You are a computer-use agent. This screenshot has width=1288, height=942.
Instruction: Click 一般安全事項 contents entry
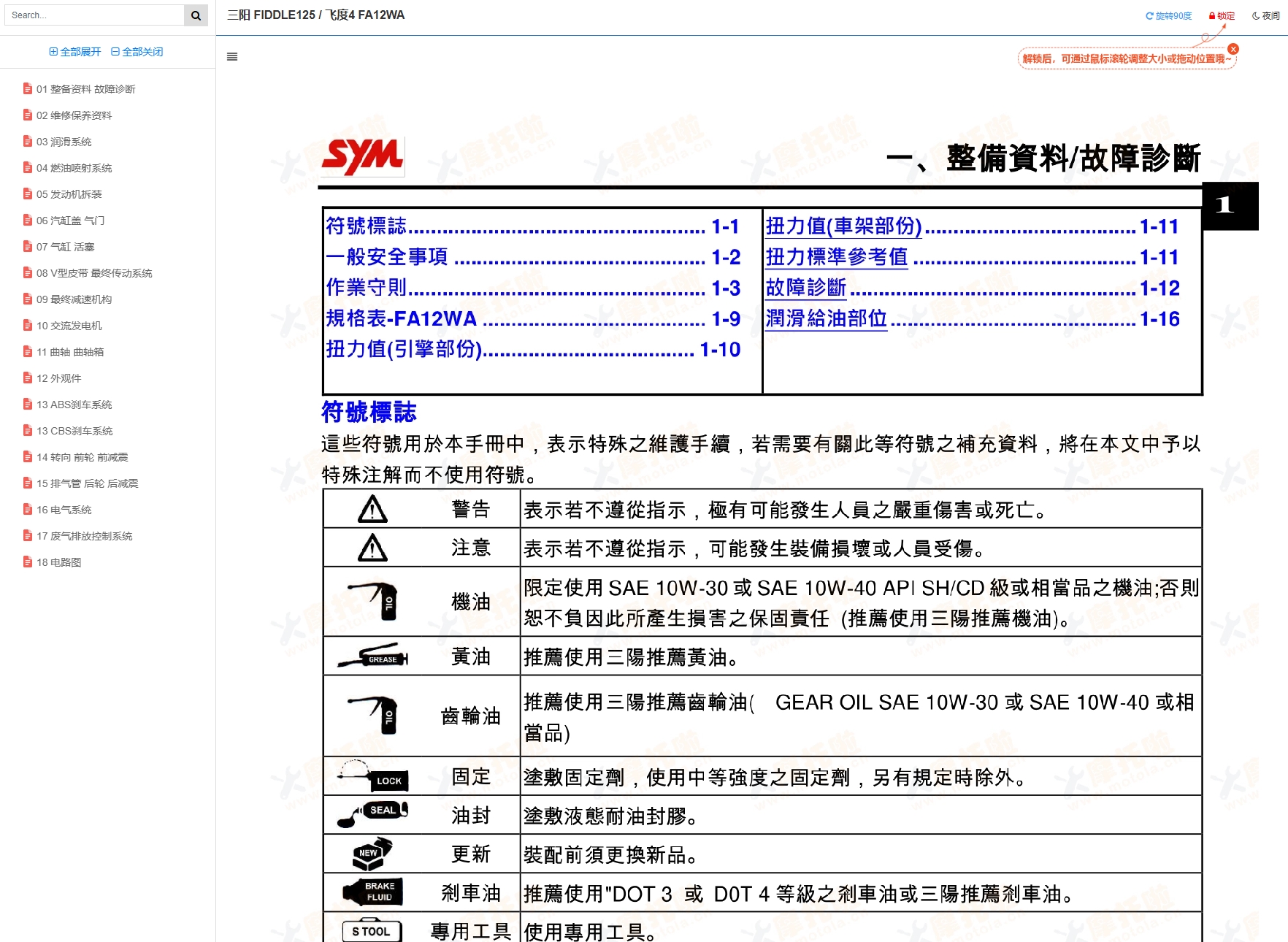533,257
